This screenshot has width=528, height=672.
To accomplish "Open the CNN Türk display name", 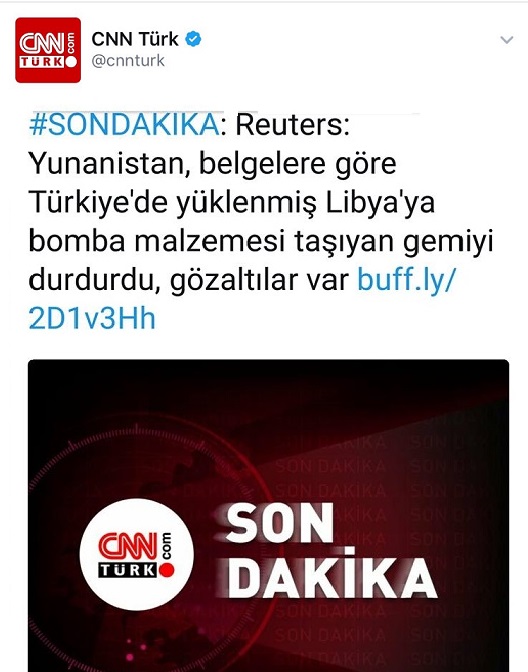I will (135, 39).
